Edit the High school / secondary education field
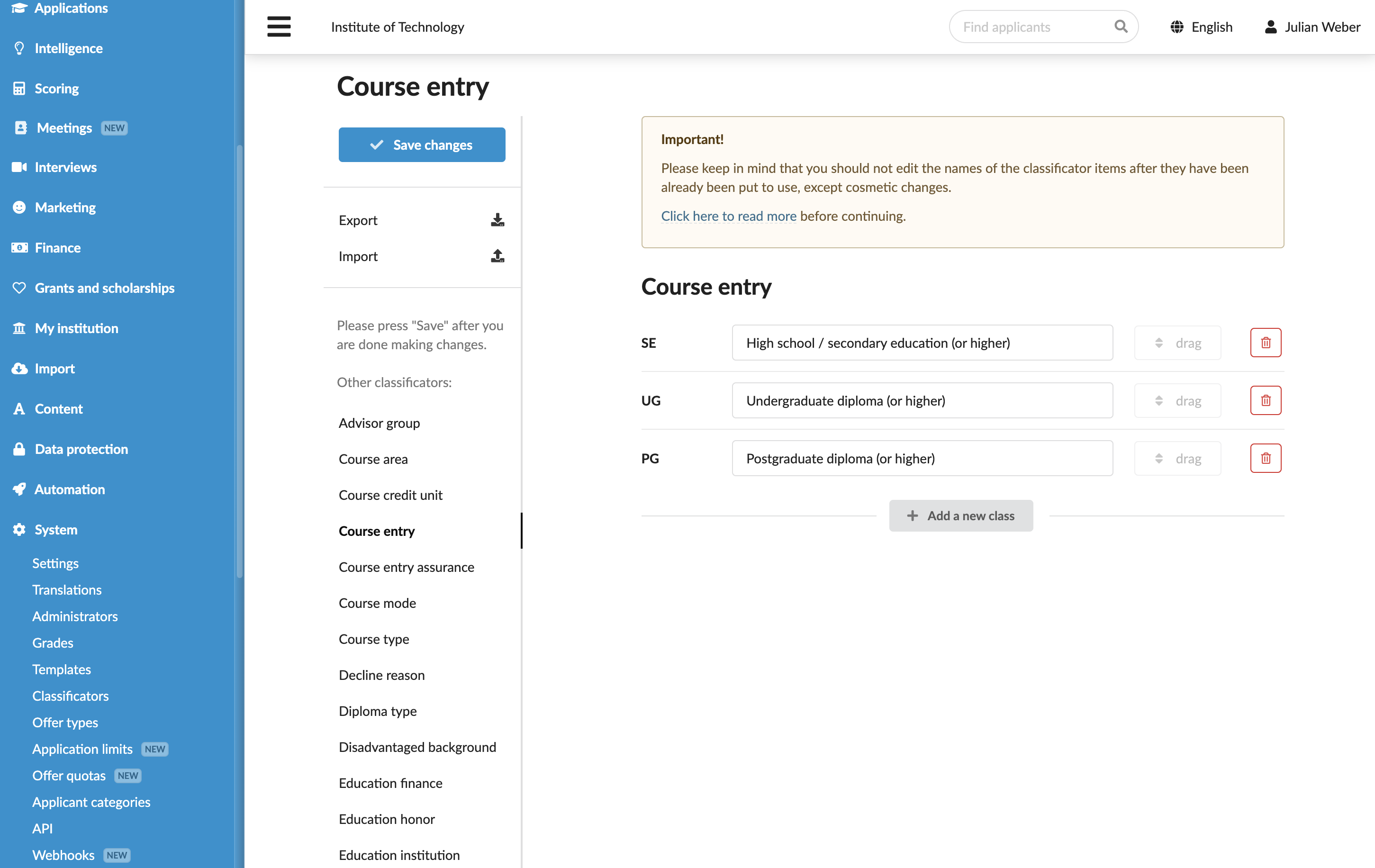The height and width of the screenshot is (868, 1375). point(922,343)
